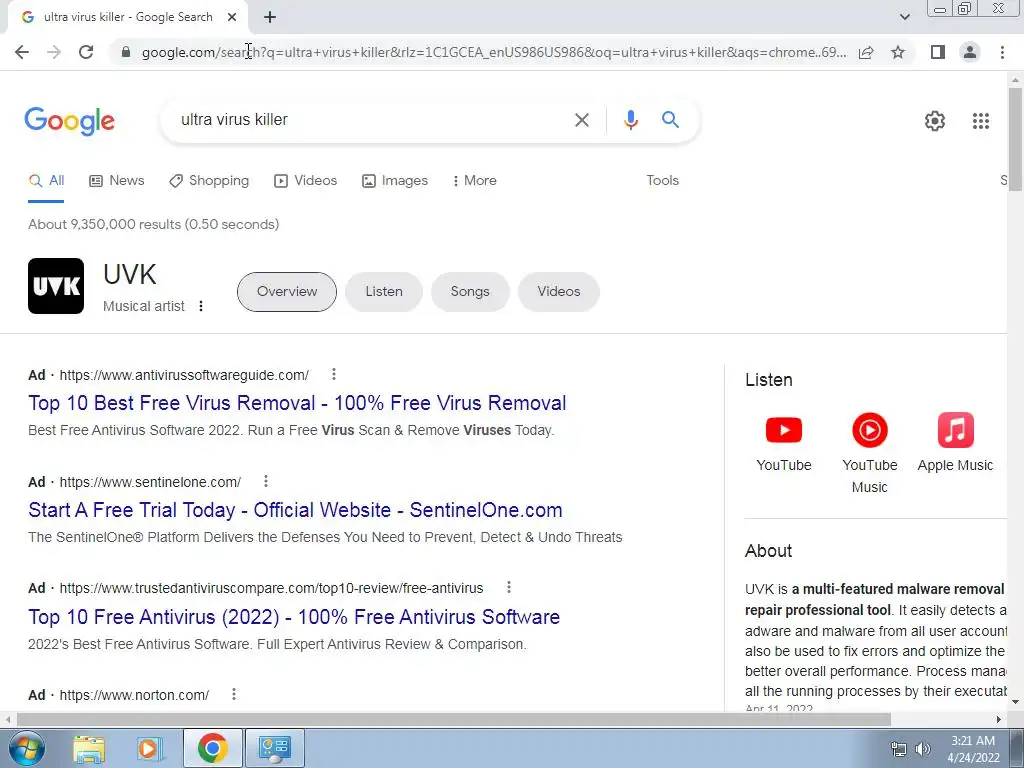Select the Listen chip

384,292
